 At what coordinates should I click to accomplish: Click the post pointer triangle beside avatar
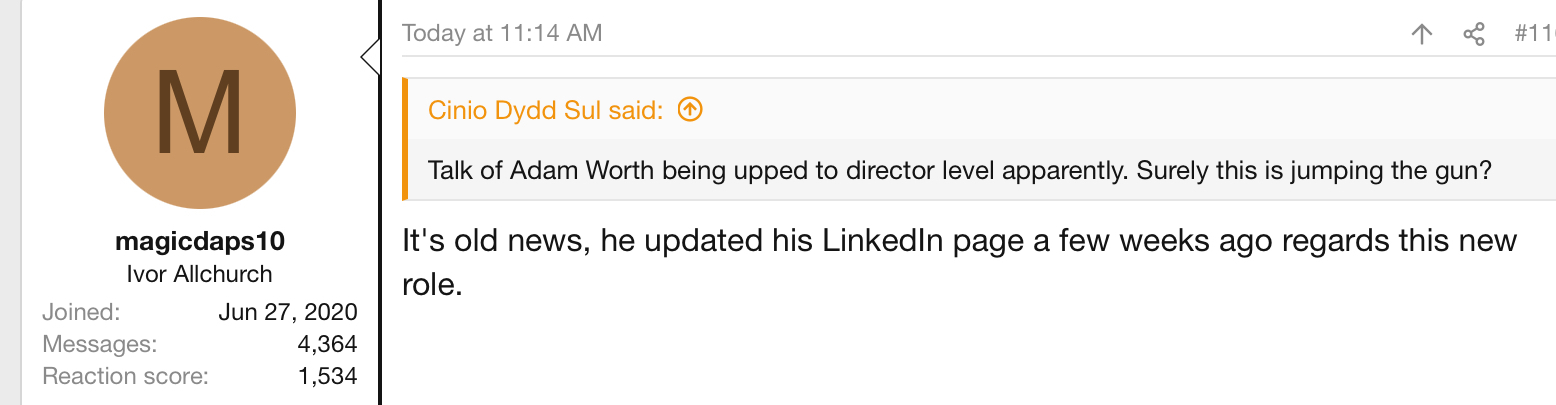point(370,56)
